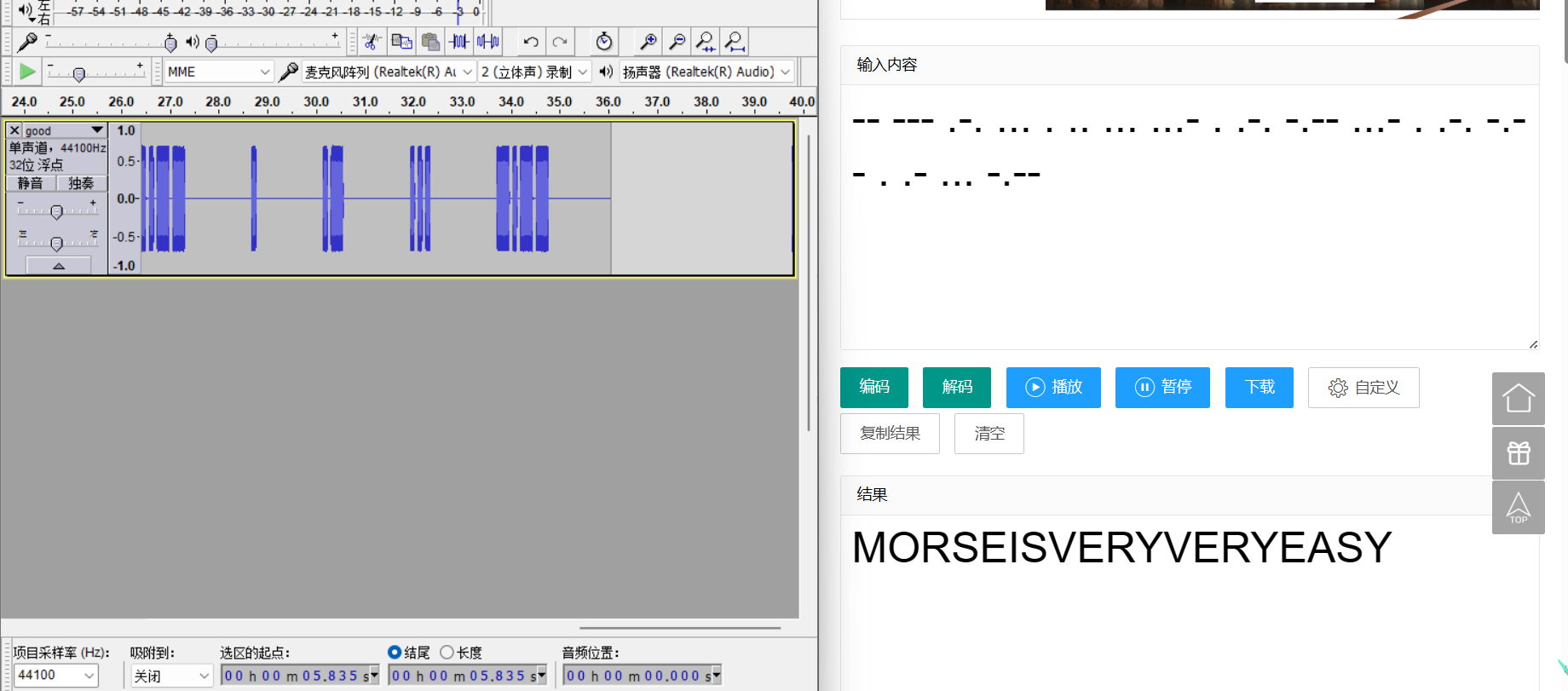Open the sync-lock clock icon
Screen dimensions: 1568x691
[x=604, y=42]
